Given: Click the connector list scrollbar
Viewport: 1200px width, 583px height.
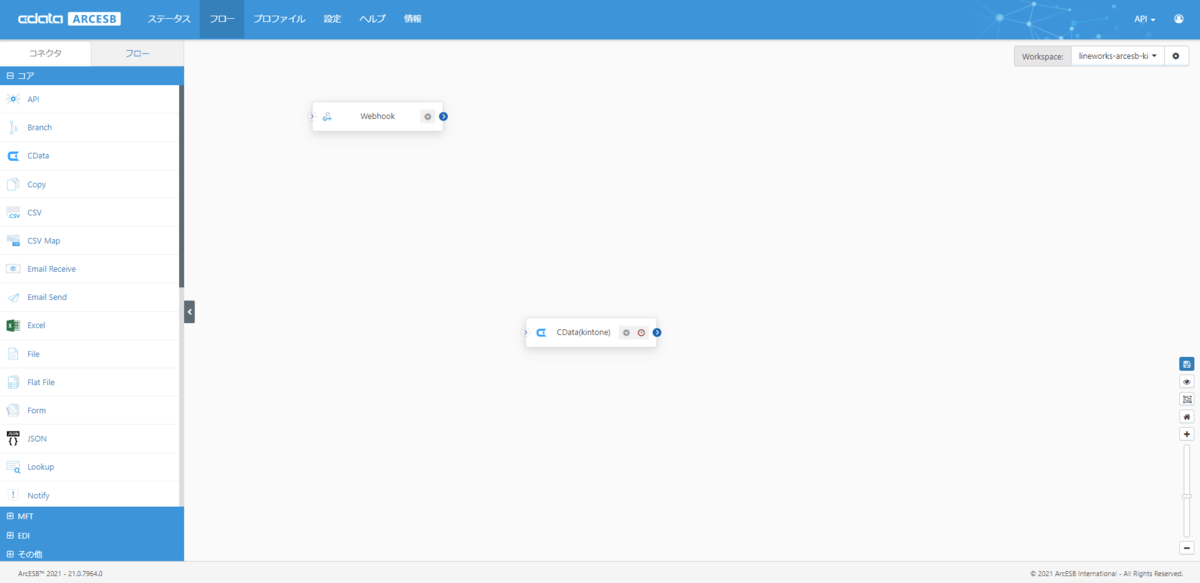Looking at the screenshot, I should [x=181, y=187].
